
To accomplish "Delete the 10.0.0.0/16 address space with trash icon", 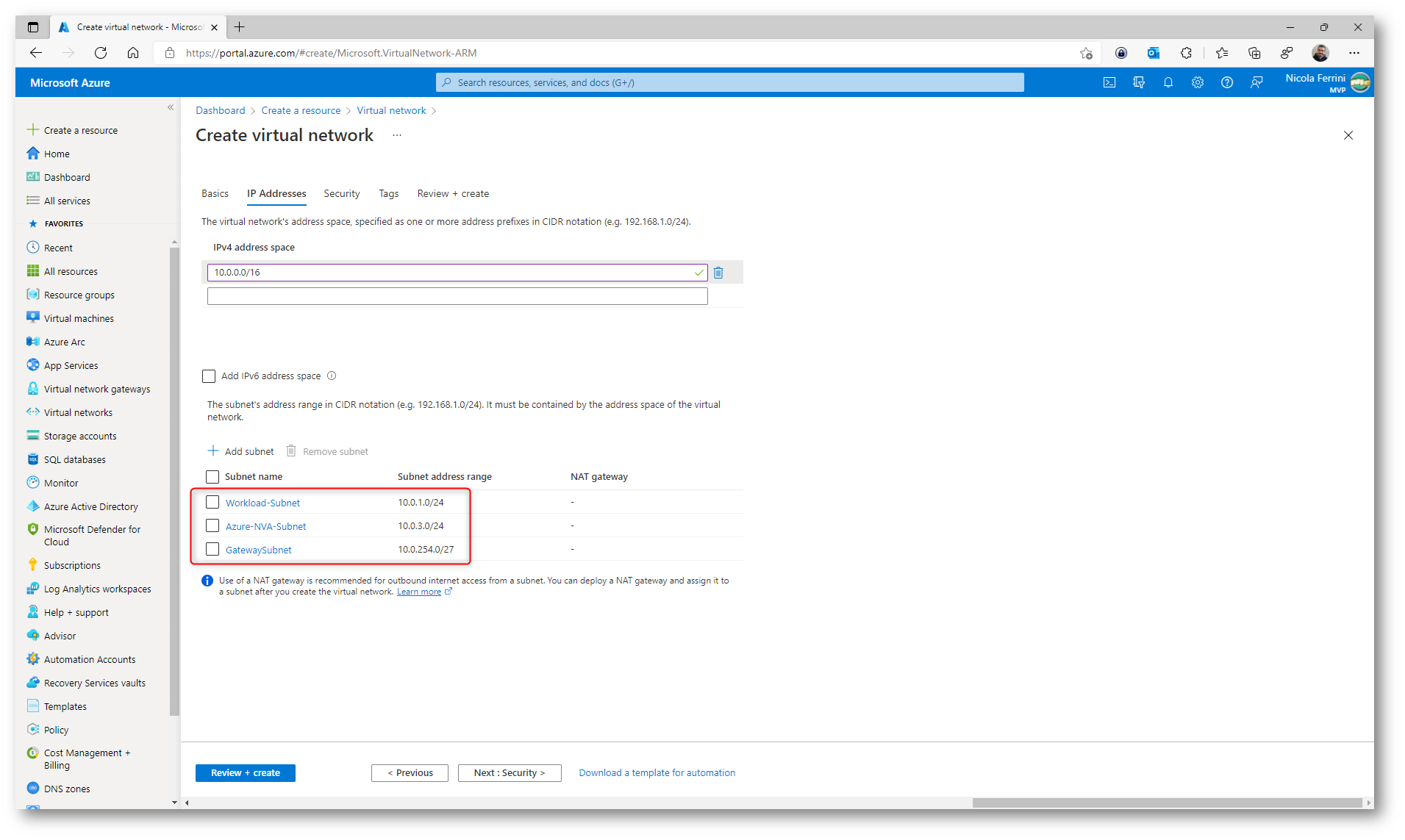I will [x=718, y=273].
